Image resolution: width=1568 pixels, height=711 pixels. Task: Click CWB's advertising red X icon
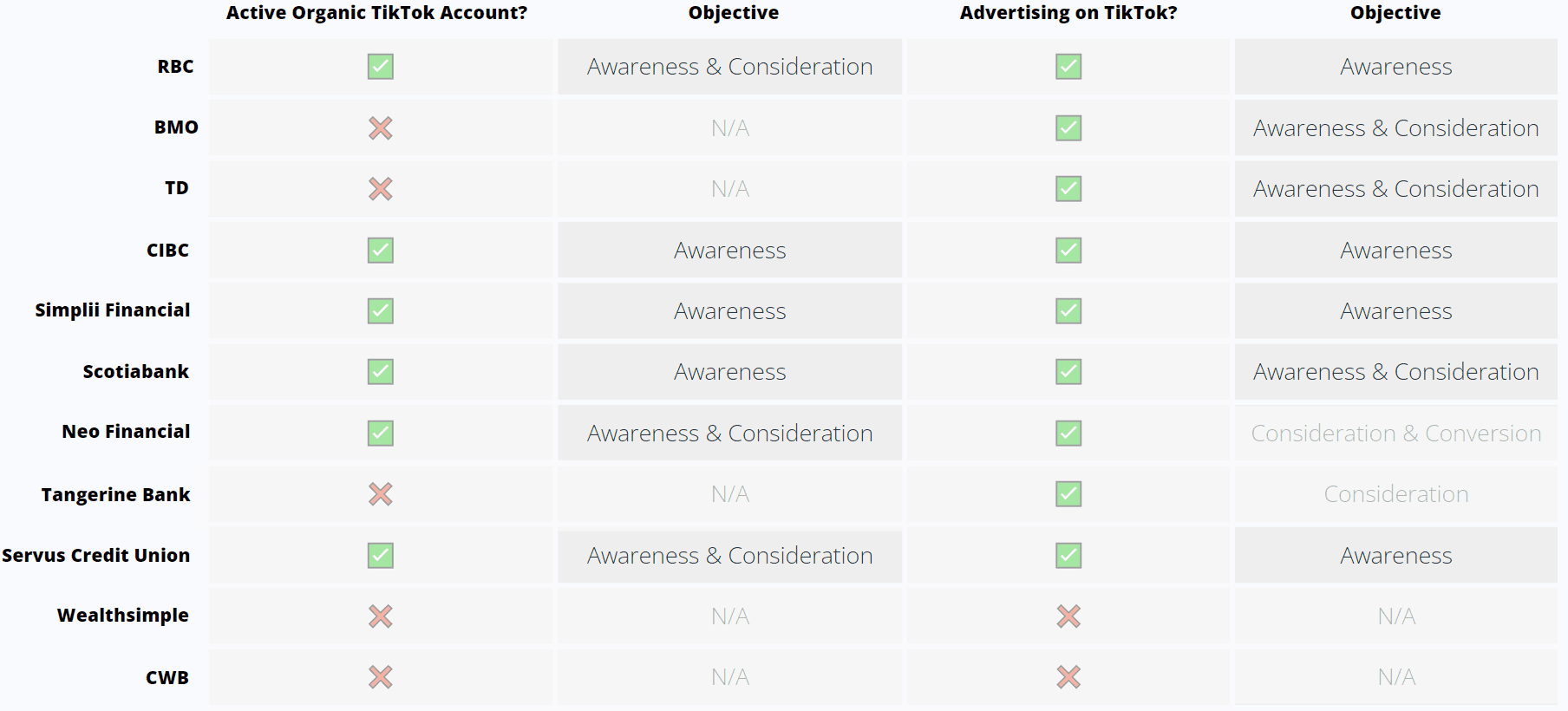[1068, 677]
